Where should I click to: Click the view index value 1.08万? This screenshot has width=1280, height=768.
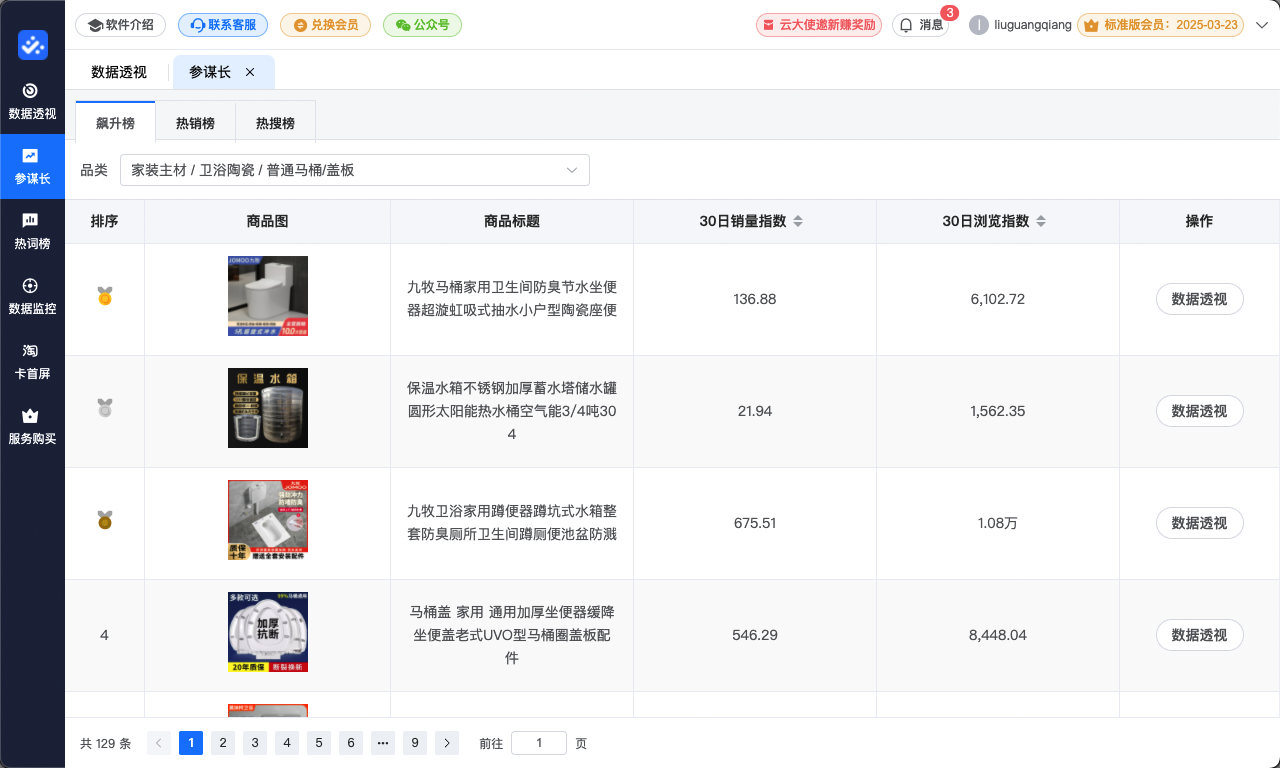998,523
